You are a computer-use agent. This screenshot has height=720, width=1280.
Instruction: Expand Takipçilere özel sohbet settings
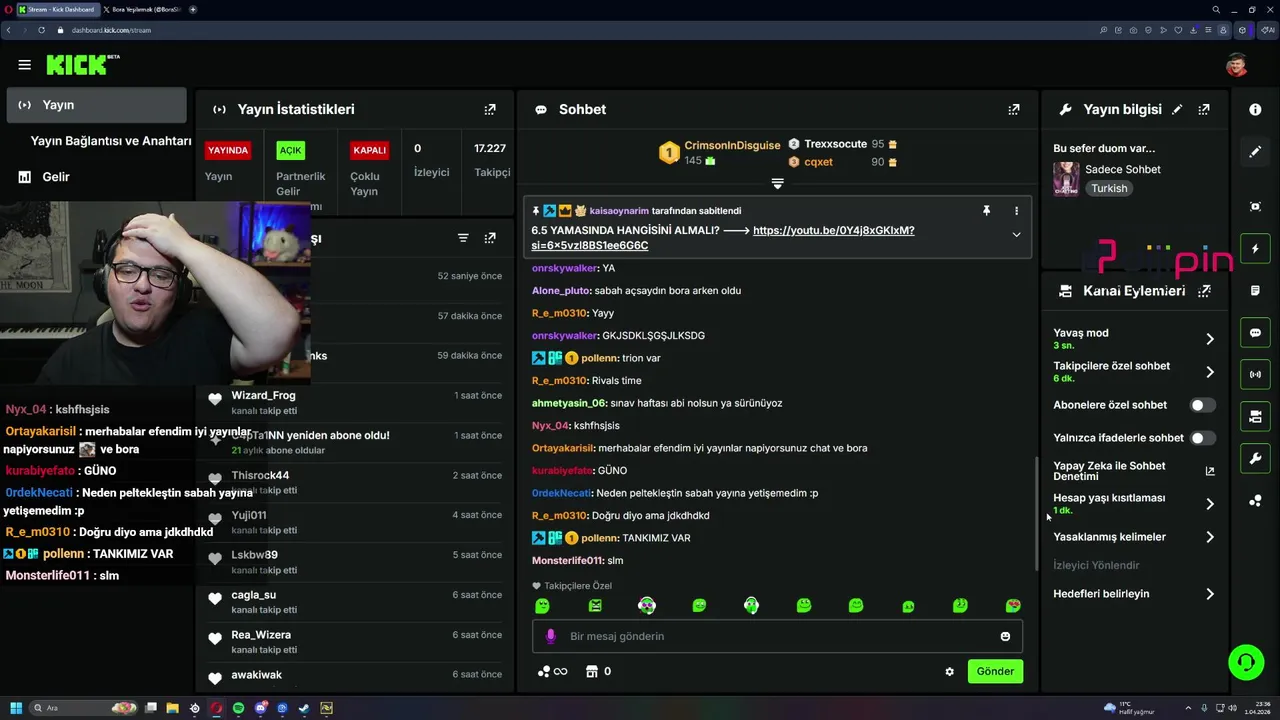pos(1209,372)
